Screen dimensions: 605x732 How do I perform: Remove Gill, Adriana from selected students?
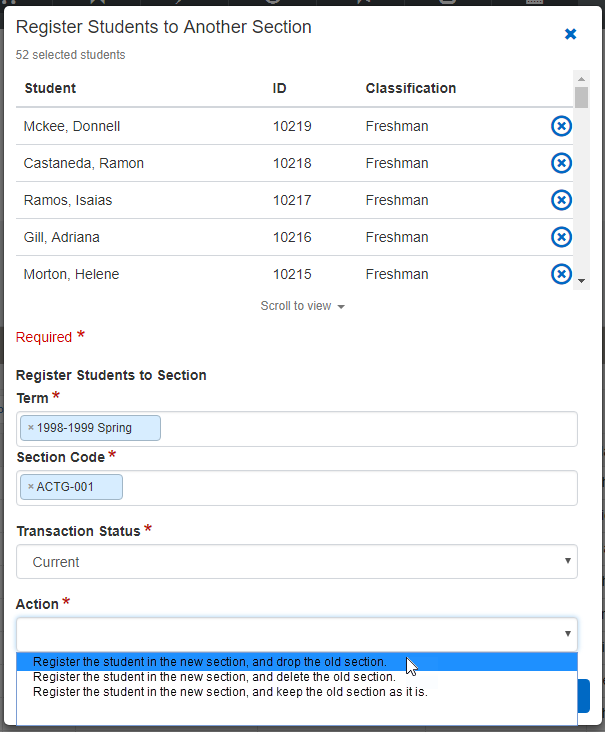pyautogui.click(x=561, y=237)
